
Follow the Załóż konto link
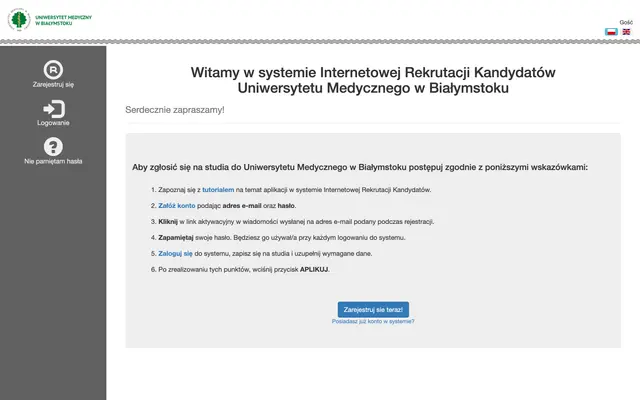[177, 206]
